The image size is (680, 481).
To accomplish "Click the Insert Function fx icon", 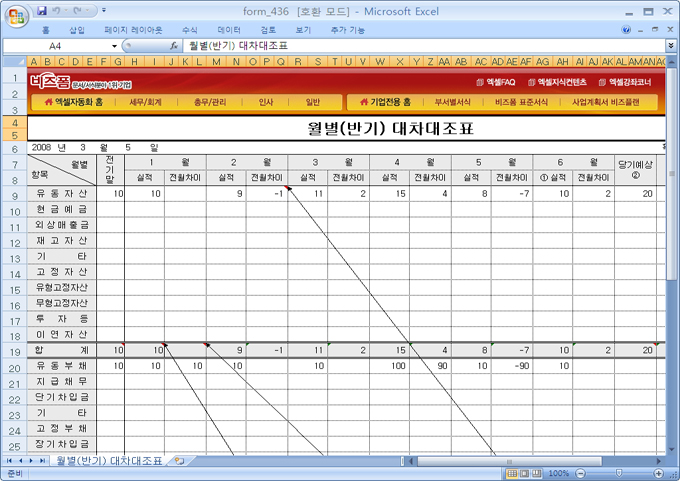I will (x=174, y=46).
